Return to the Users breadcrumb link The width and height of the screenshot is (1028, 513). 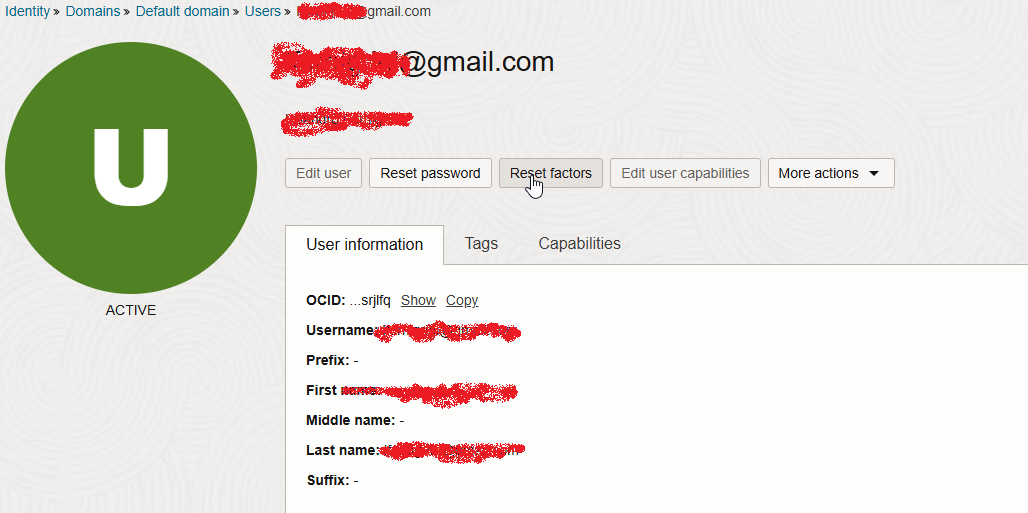262,12
